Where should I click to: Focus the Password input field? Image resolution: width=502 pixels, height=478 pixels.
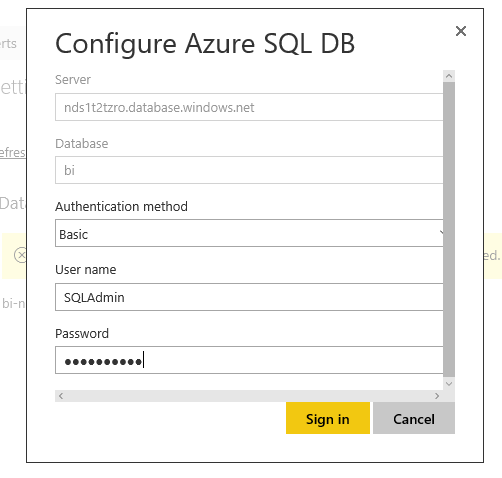pyautogui.click(x=249, y=360)
